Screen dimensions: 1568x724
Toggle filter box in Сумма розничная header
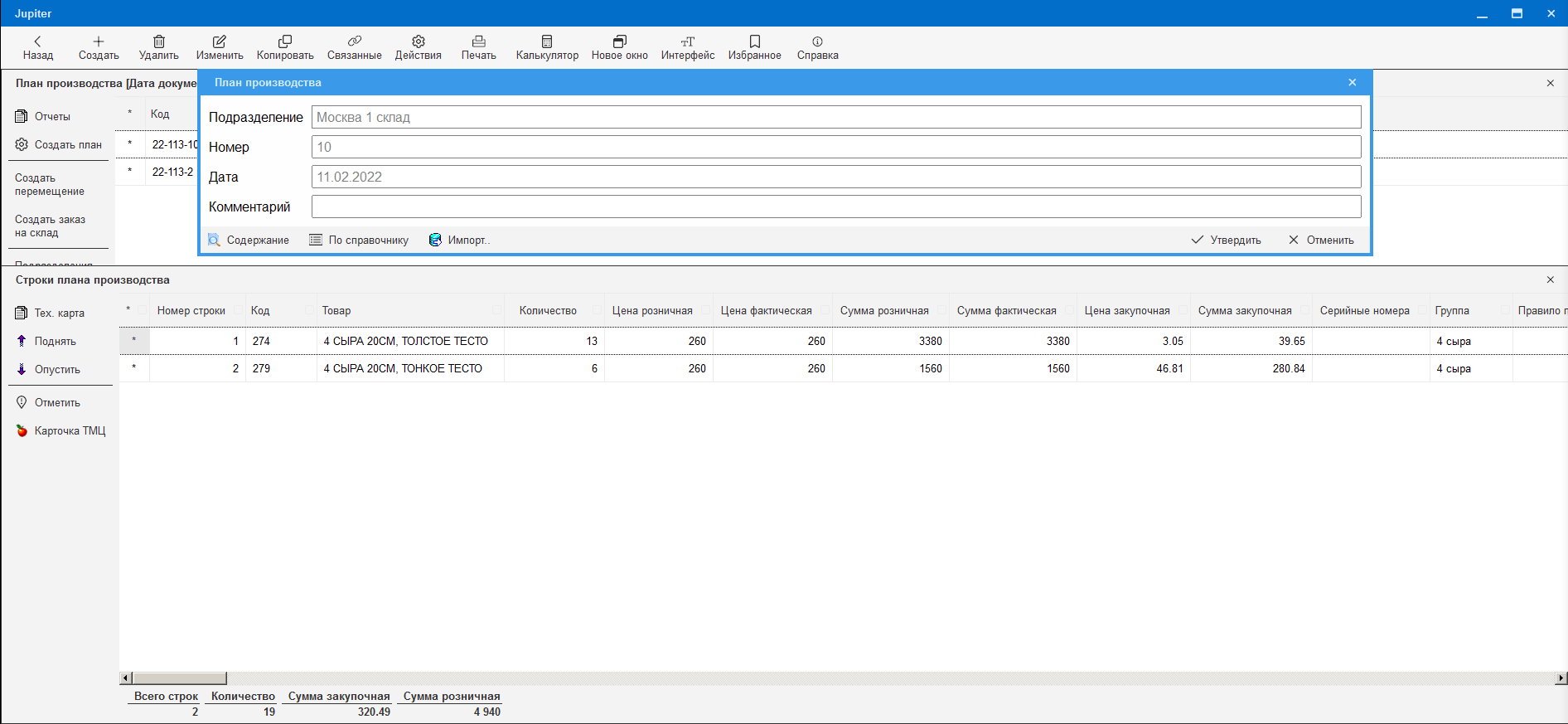pos(941,310)
